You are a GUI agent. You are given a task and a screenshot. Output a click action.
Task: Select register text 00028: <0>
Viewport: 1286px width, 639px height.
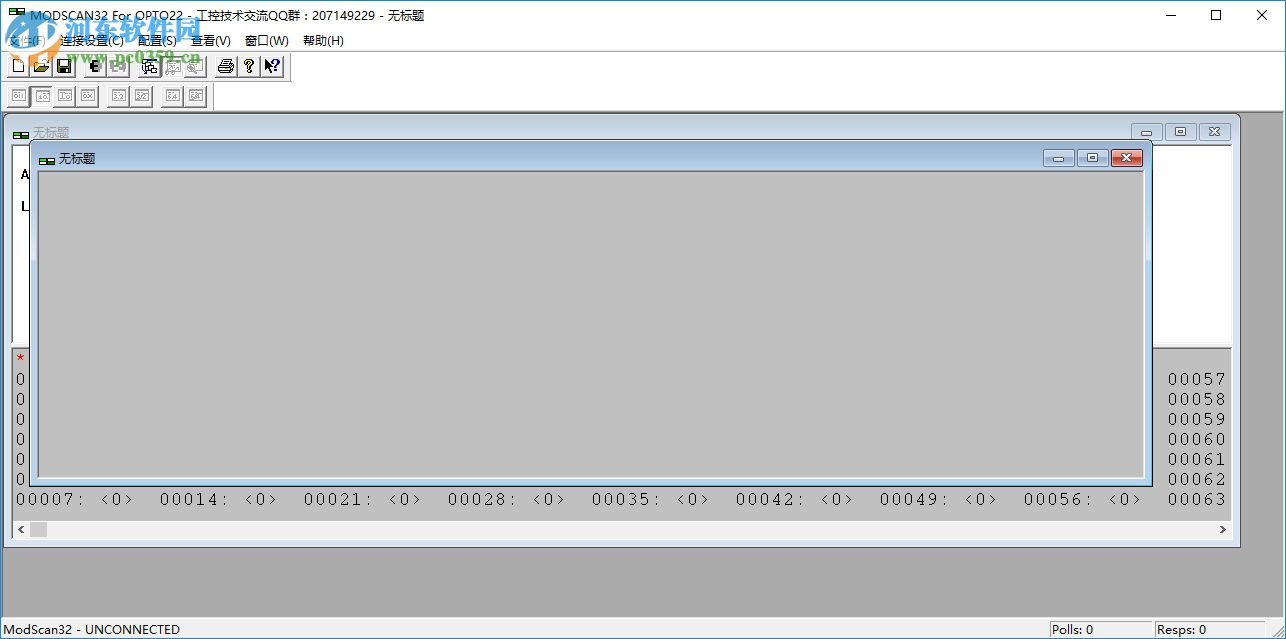tap(506, 499)
